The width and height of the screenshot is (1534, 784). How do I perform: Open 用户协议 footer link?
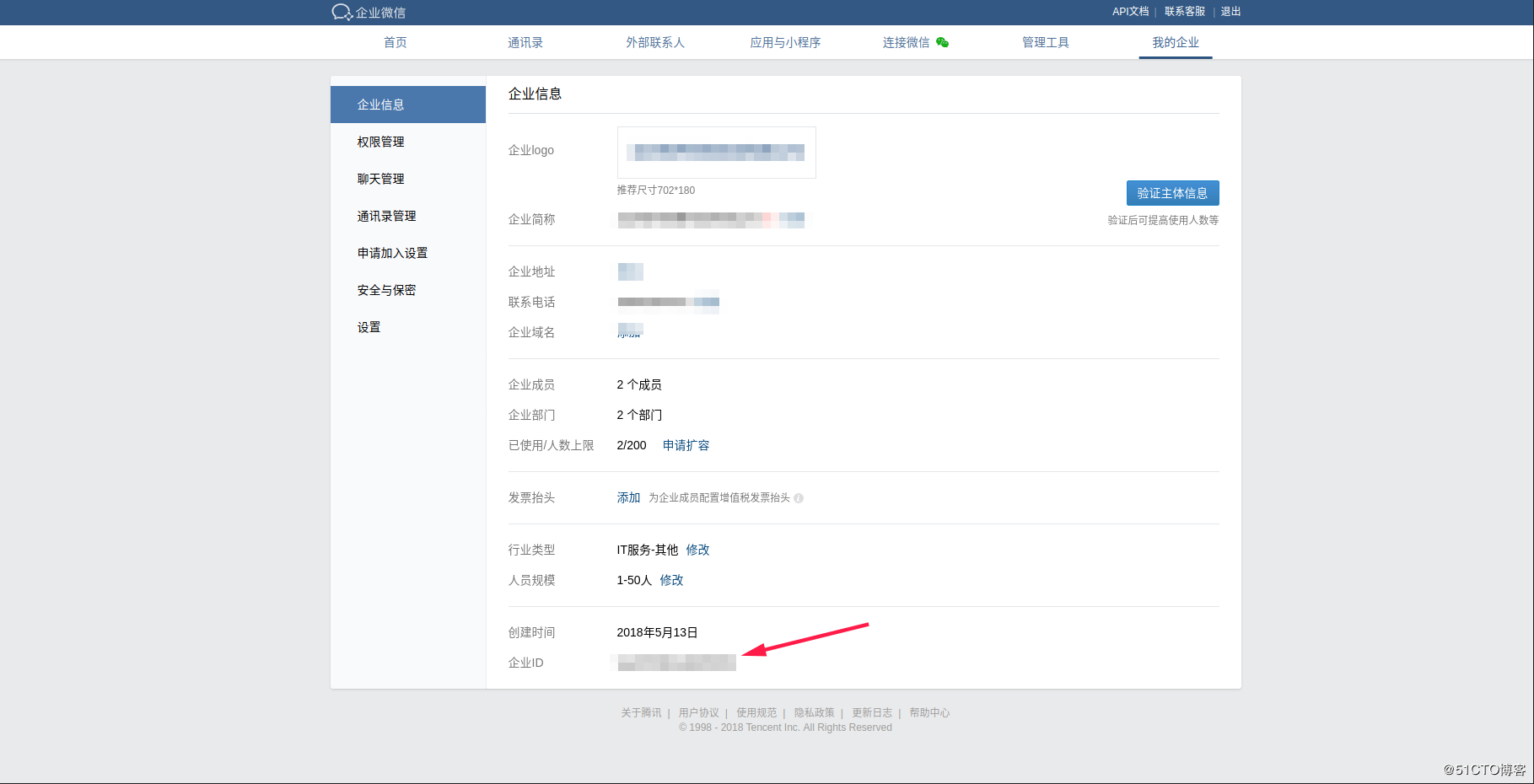coord(699,713)
